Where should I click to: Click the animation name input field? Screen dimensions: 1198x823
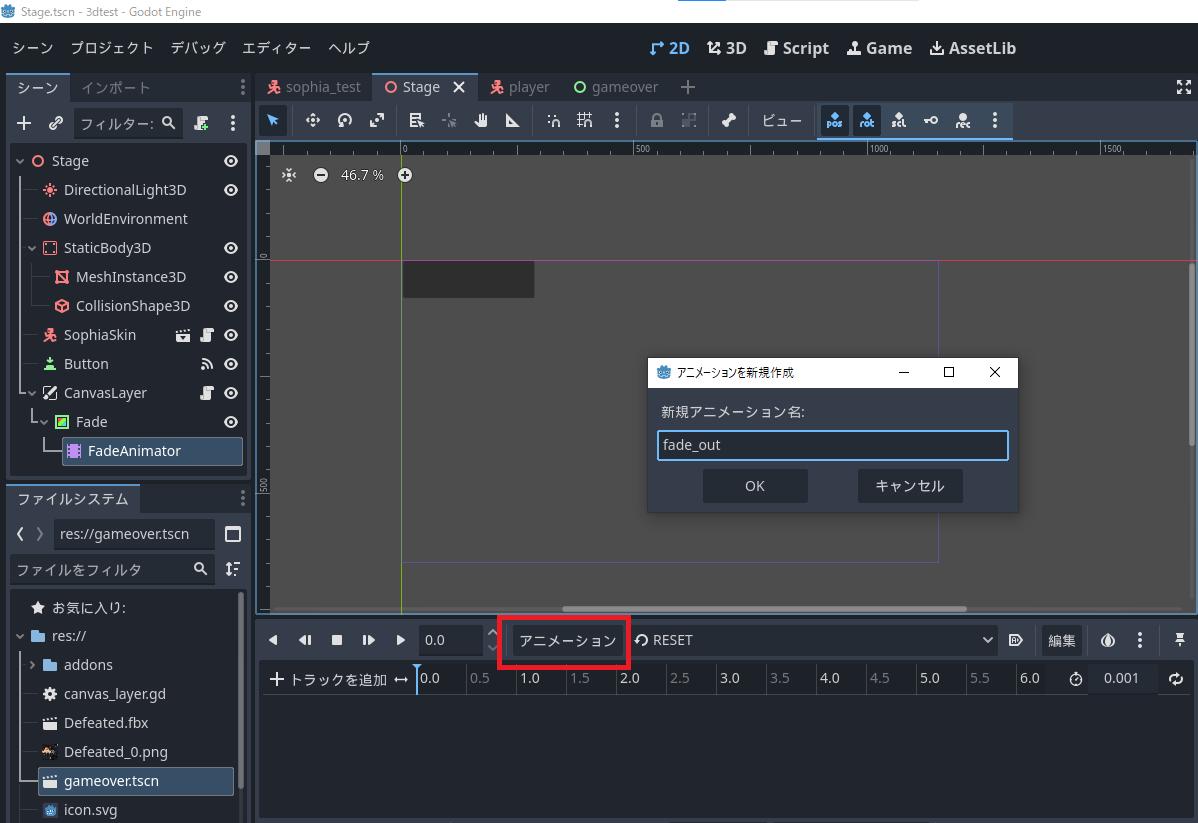pos(833,446)
